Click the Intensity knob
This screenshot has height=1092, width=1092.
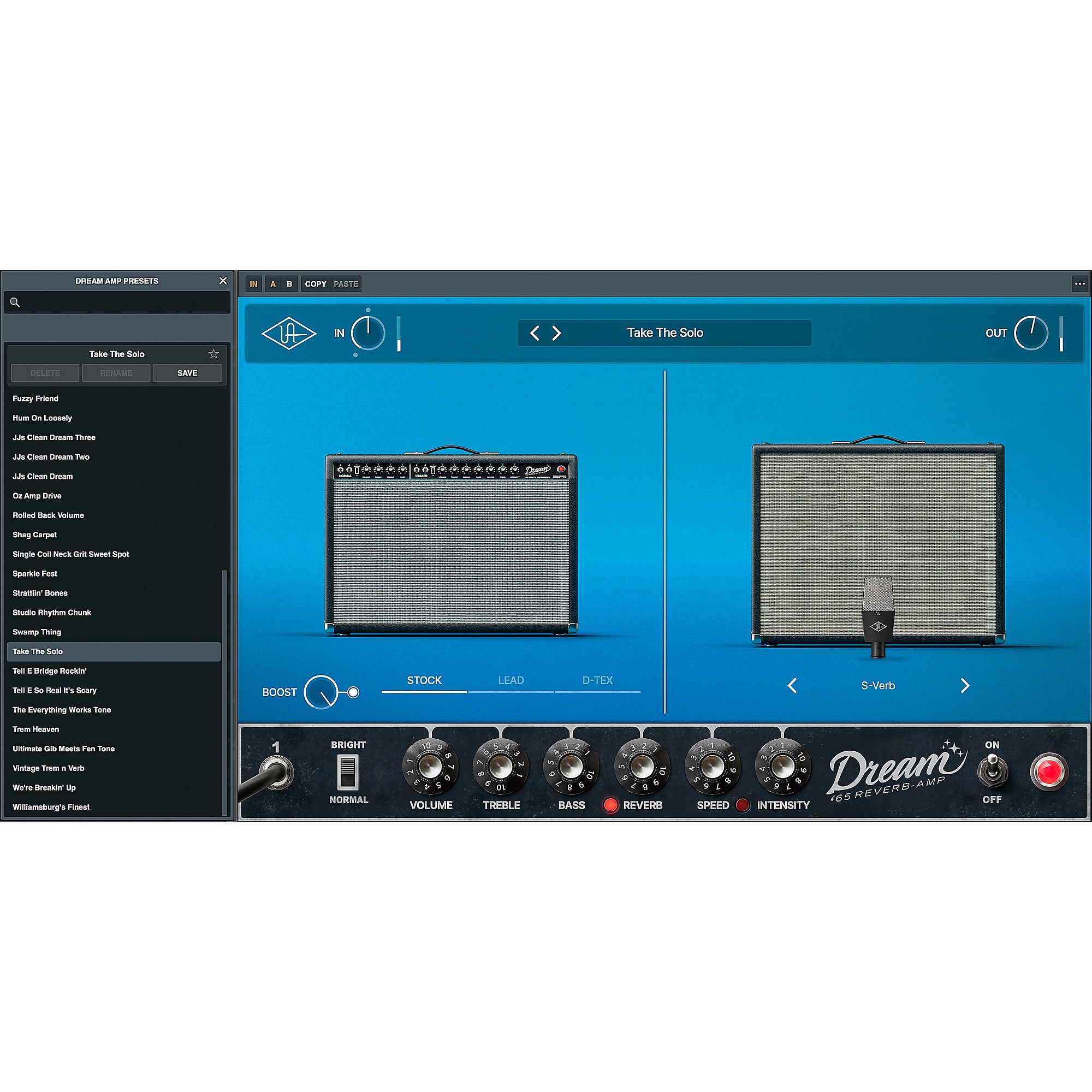point(783,767)
